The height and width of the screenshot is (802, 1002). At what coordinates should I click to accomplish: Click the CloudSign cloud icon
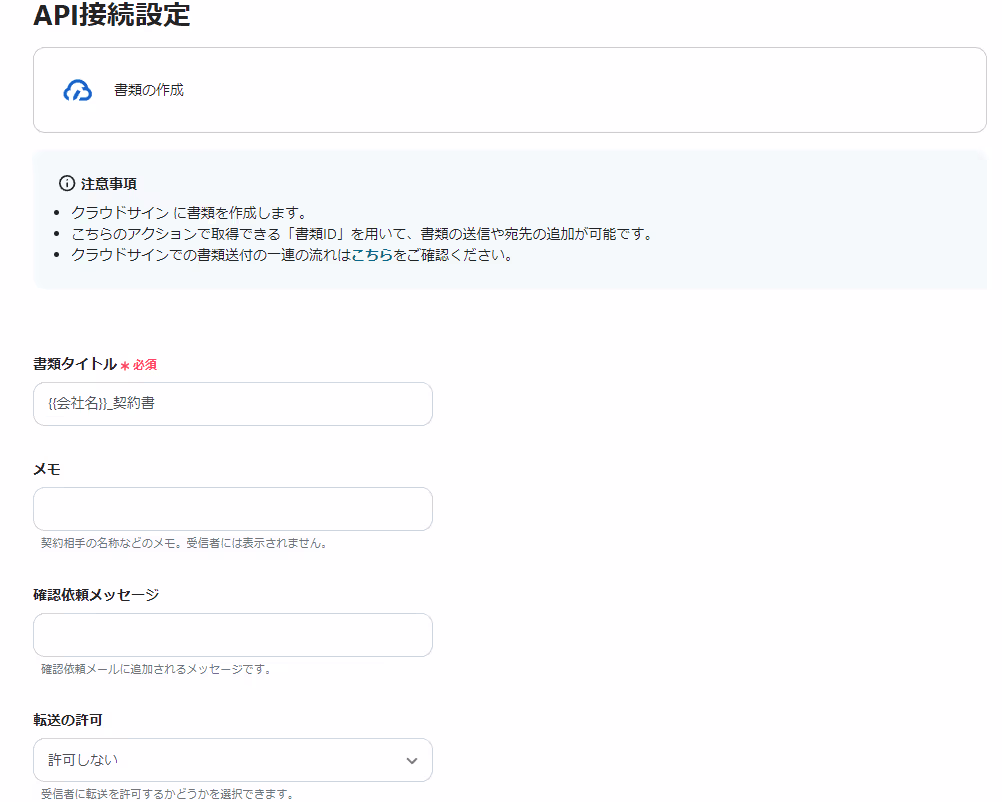(77, 90)
